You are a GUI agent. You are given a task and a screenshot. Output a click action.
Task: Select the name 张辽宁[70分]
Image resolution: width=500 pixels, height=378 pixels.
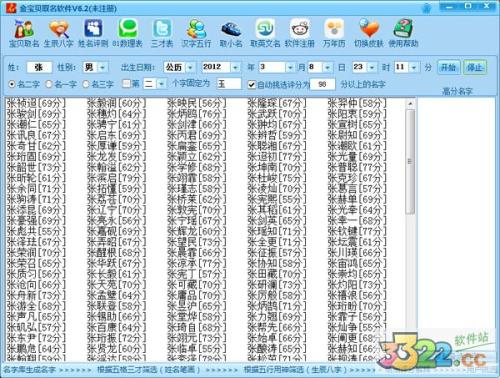pos(117,210)
